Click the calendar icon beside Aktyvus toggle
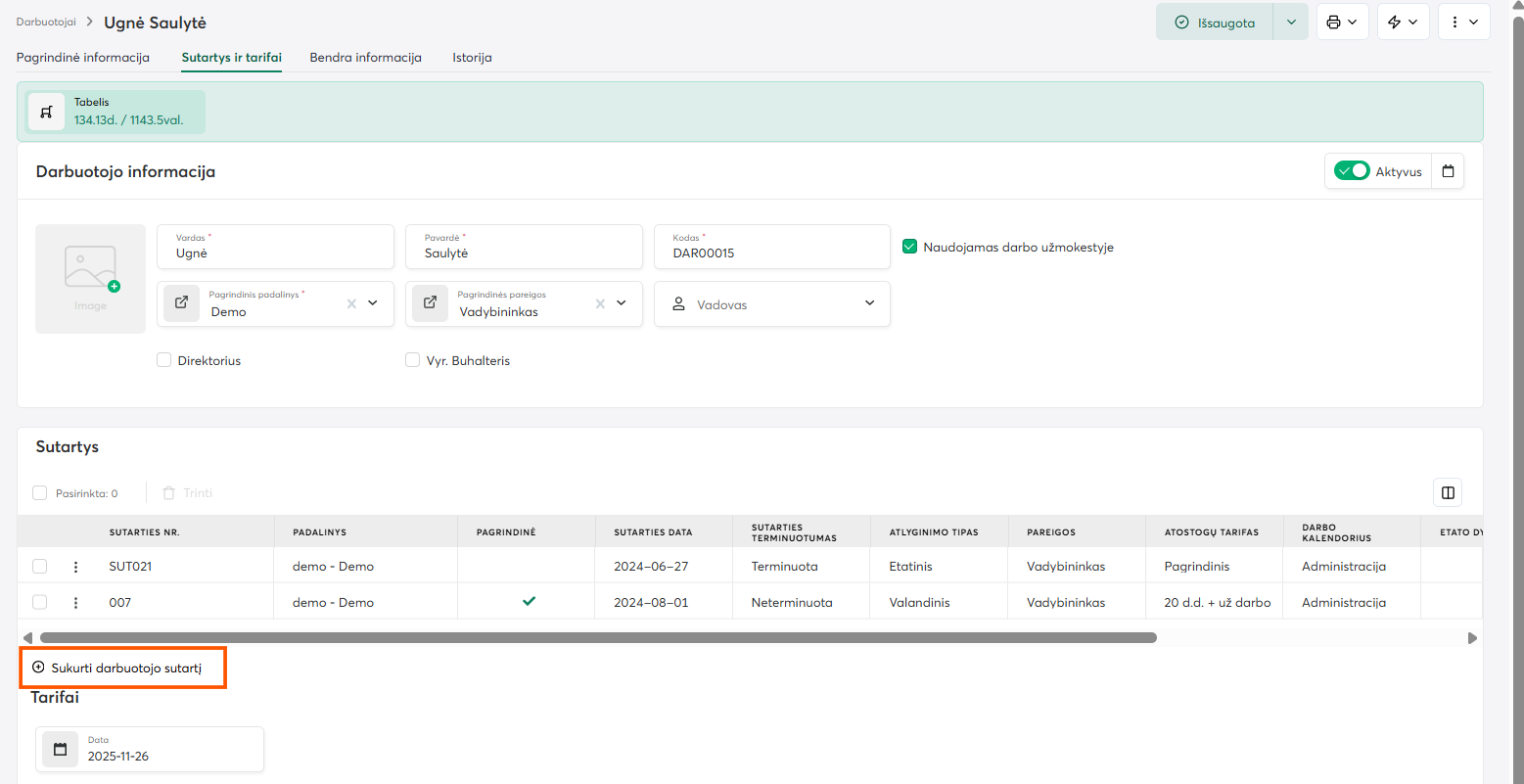Screen dimensions: 1524x784 tap(1448, 171)
